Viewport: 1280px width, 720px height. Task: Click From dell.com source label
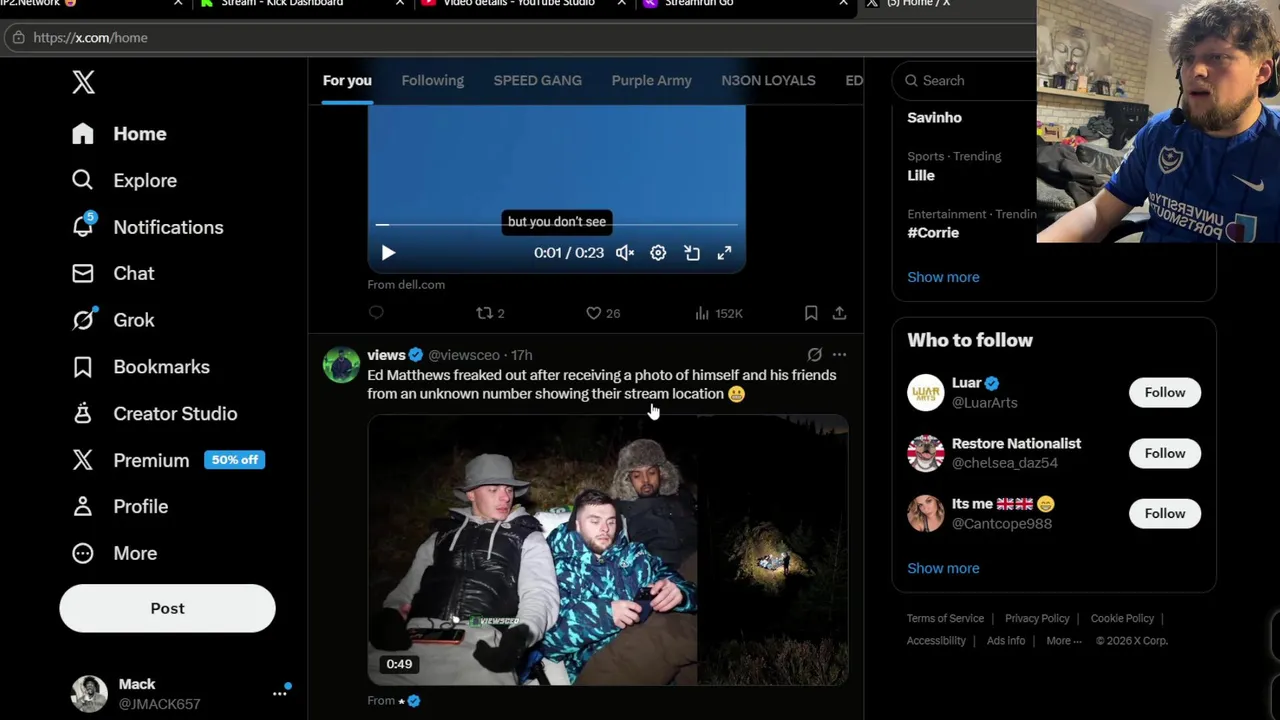406,285
